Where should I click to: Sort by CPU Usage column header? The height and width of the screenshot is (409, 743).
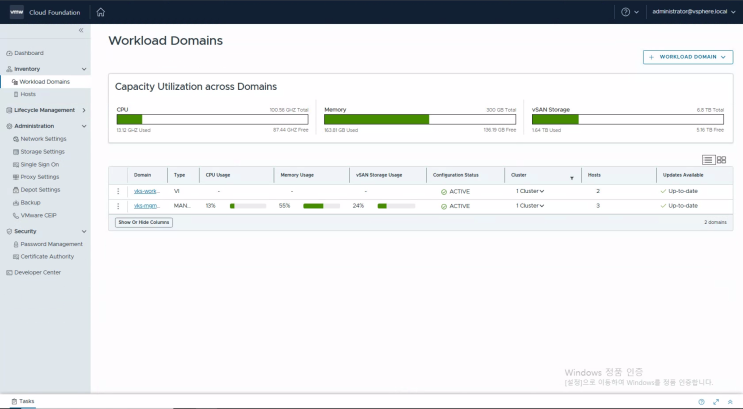pos(218,175)
